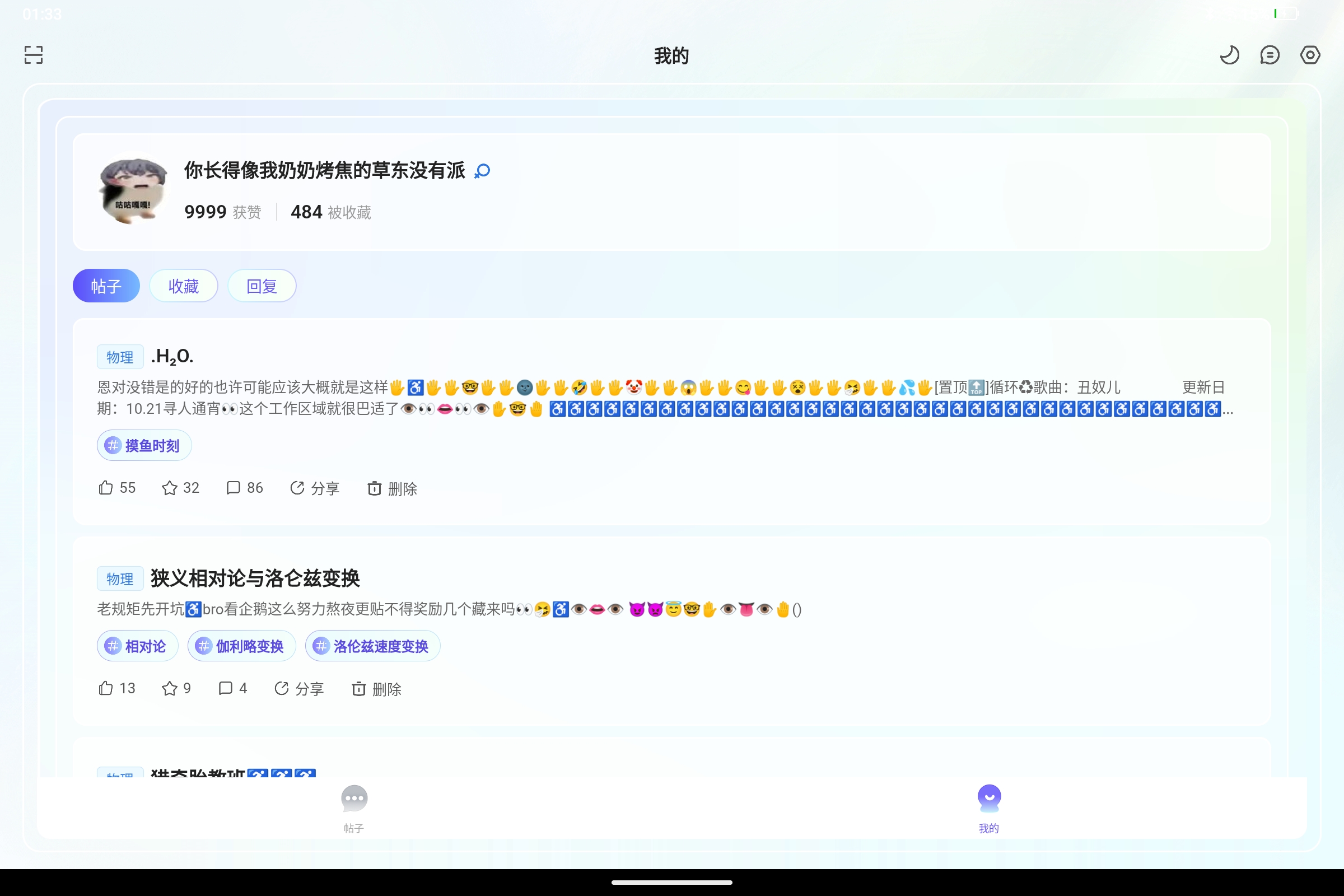Switch to the 帖子 bottom tab
This screenshot has height=896, width=1344.
tap(354, 808)
